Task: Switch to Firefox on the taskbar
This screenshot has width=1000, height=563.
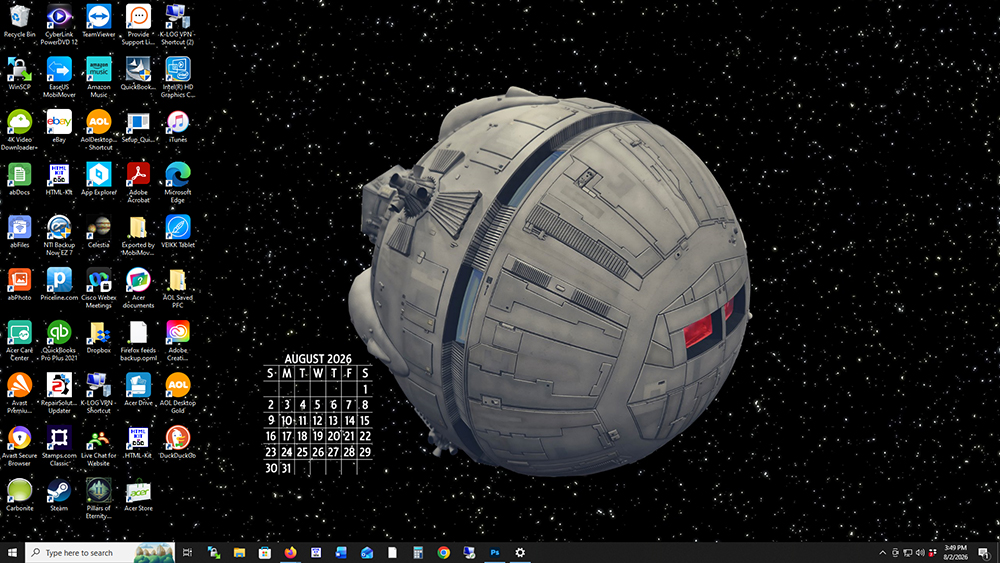Action: [x=290, y=553]
